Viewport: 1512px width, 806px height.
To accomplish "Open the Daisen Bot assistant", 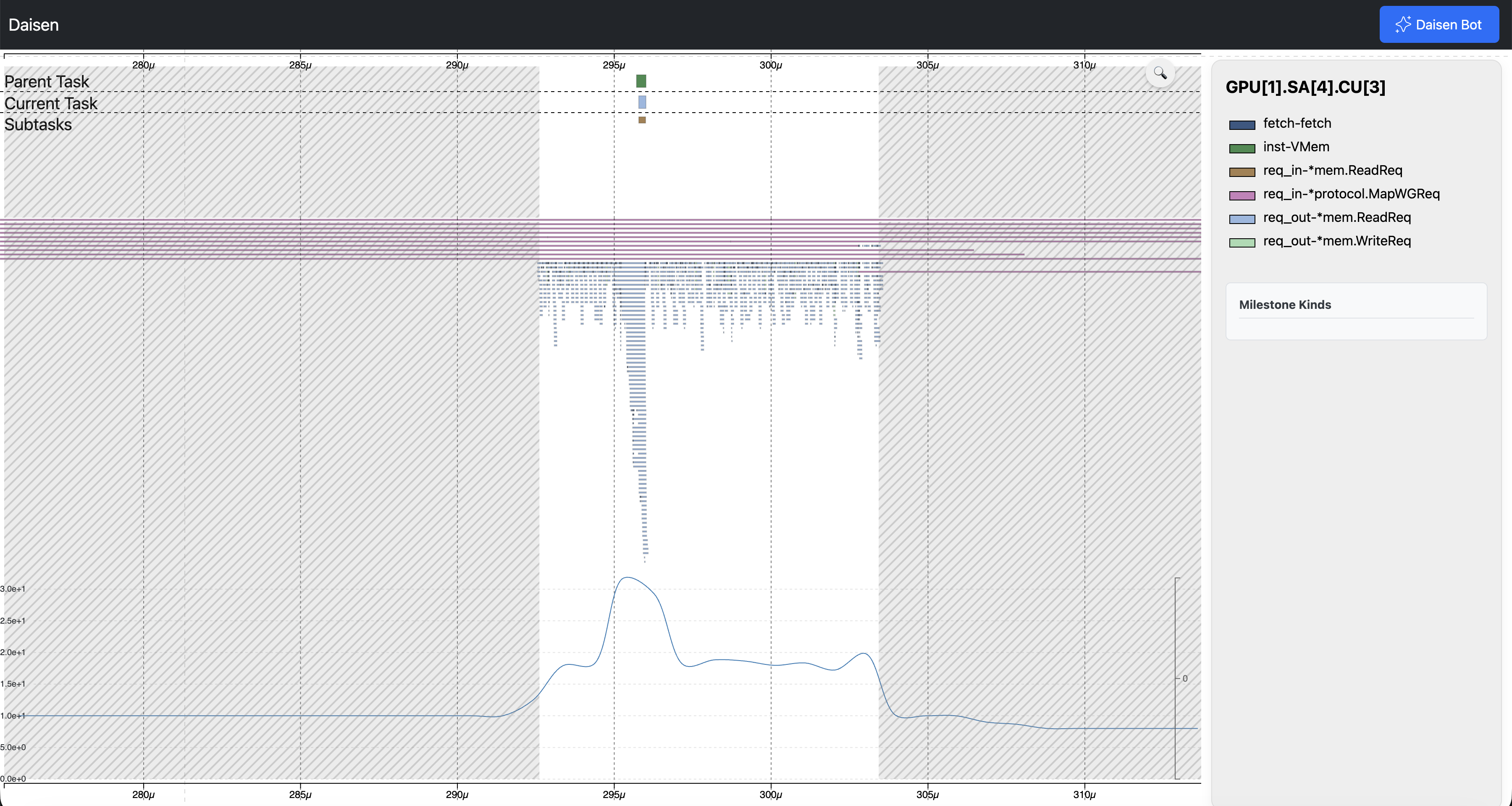I will [1438, 25].
